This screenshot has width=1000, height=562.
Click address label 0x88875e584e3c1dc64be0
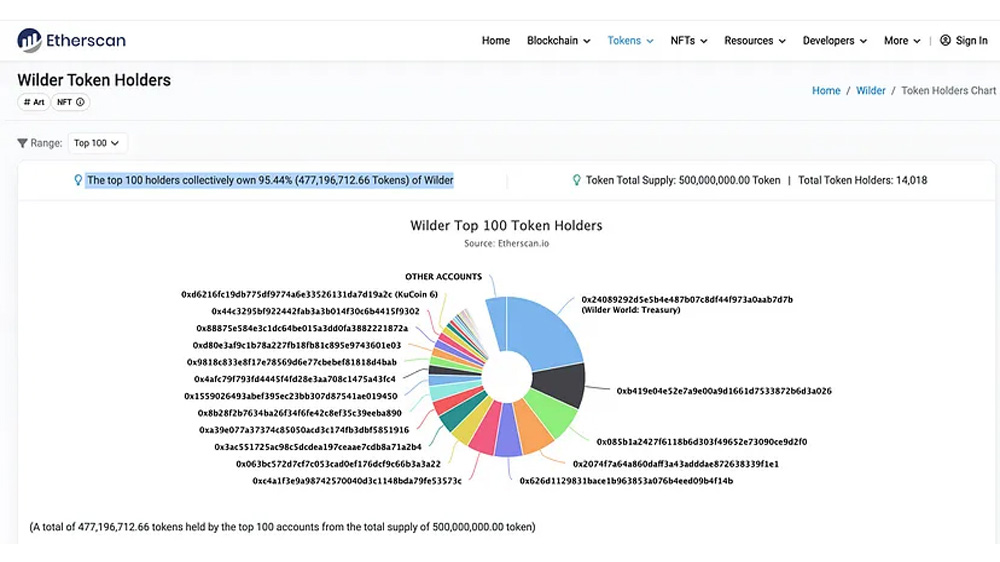[302, 328]
